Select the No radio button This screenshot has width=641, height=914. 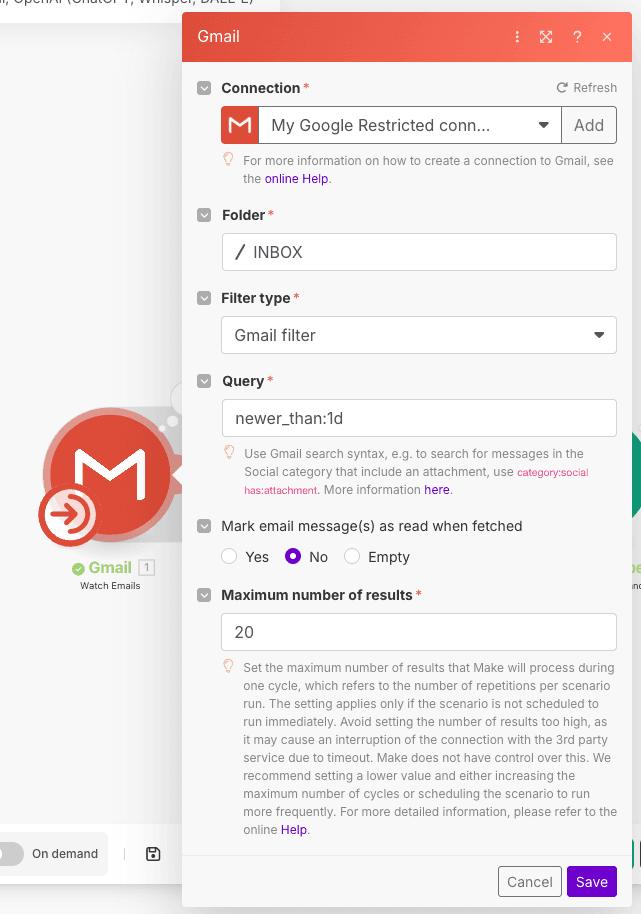(293, 557)
